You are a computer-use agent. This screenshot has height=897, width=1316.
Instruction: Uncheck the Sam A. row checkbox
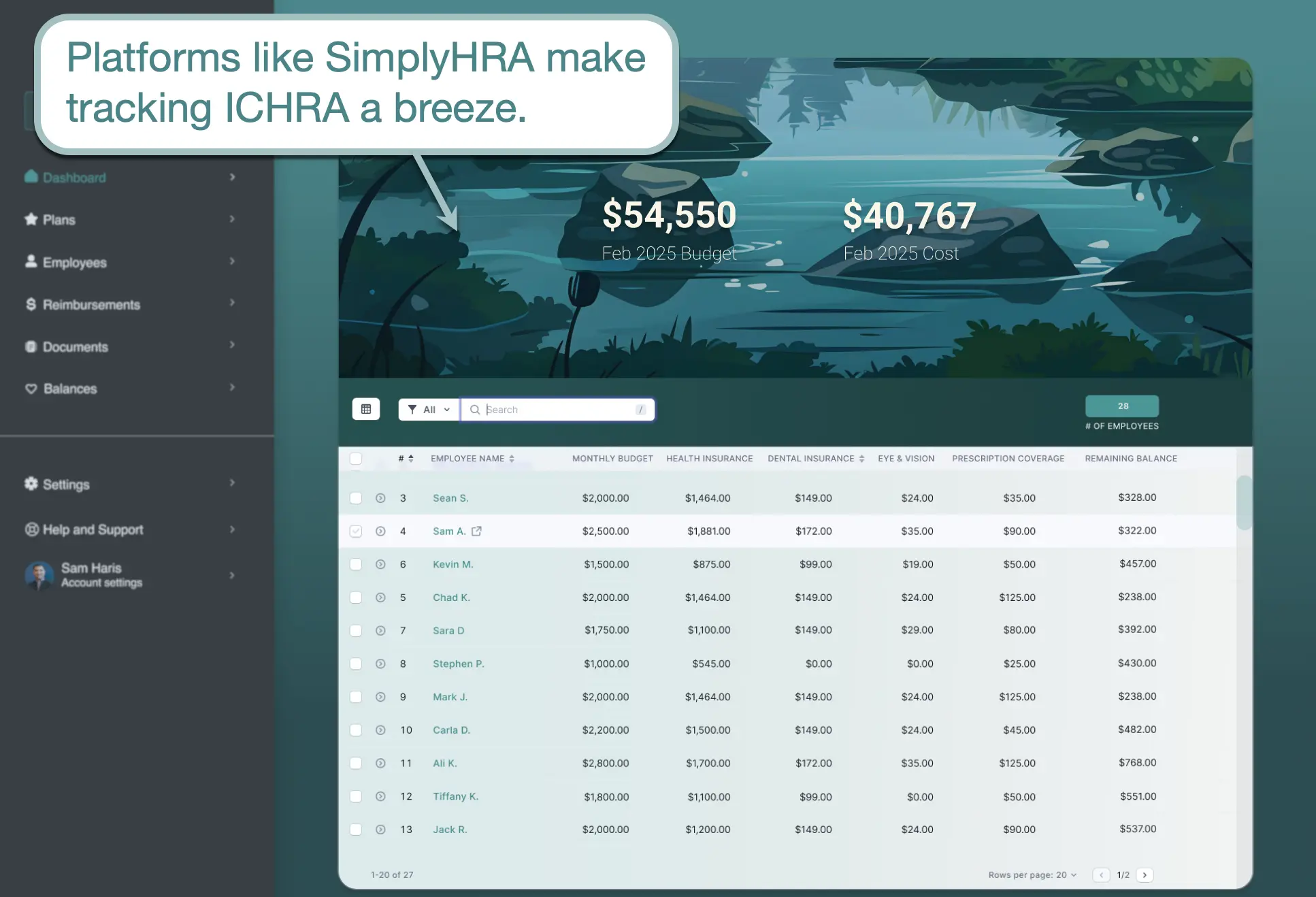click(356, 531)
